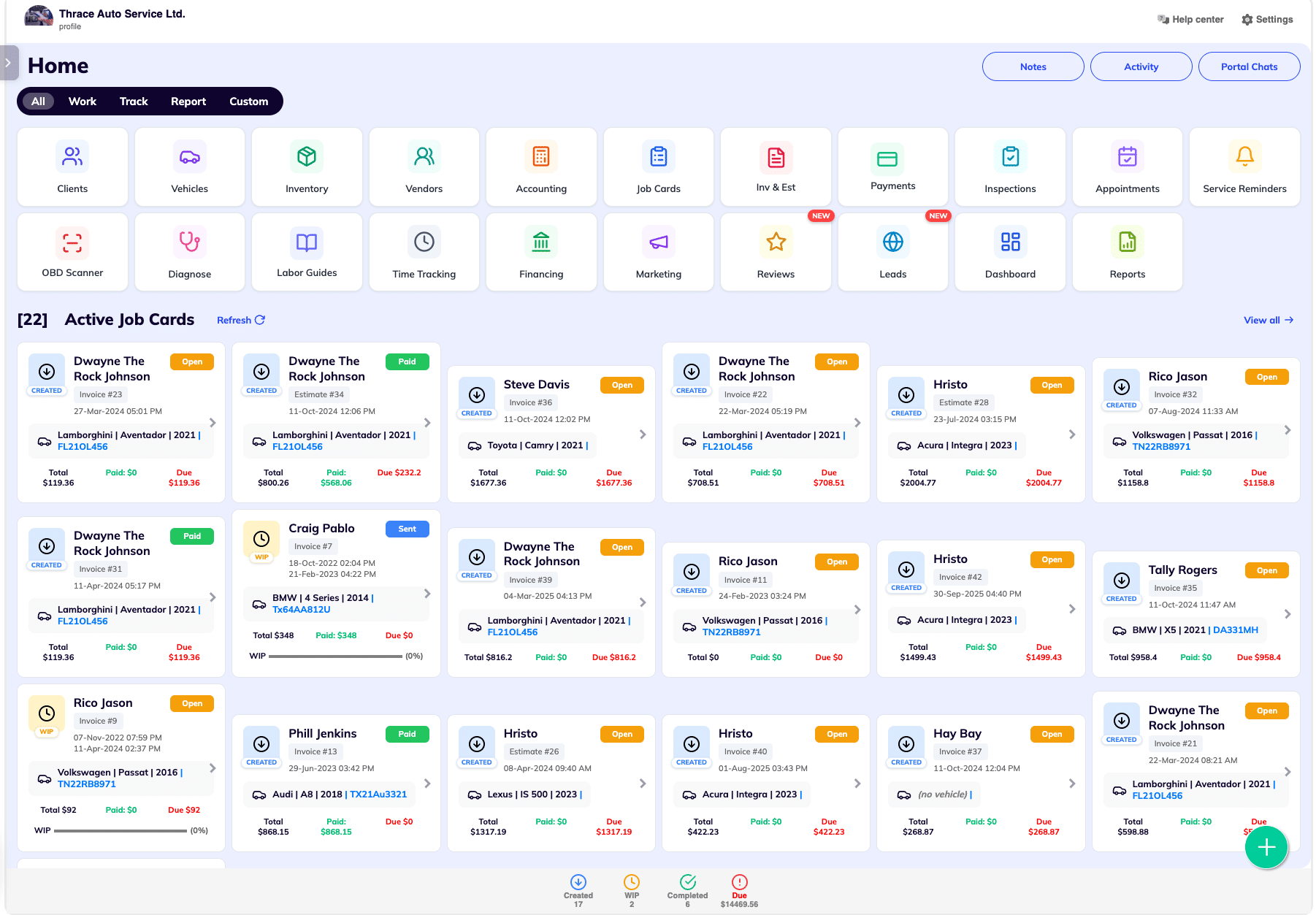Open the Clients module
This screenshot has width=1316, height=915.
coord(72,167)
